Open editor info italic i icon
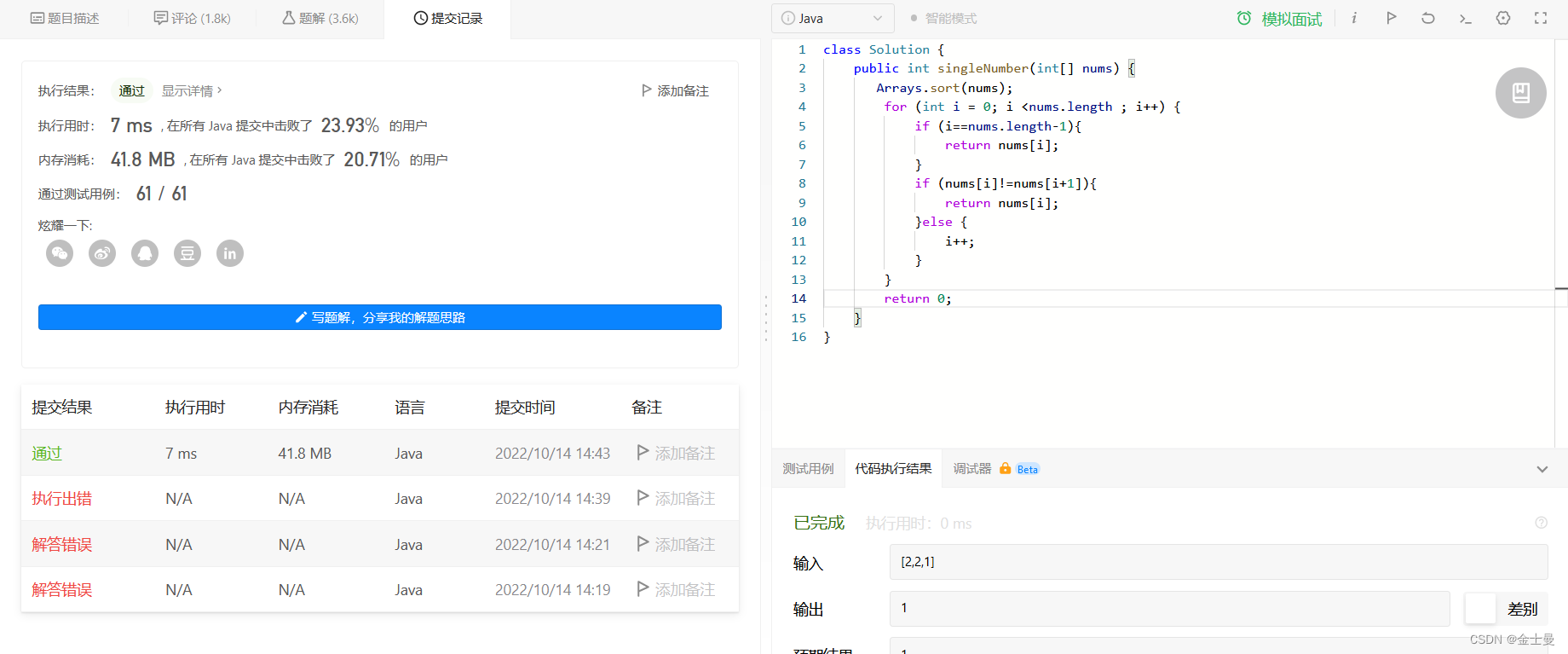 coord(1354,18)
